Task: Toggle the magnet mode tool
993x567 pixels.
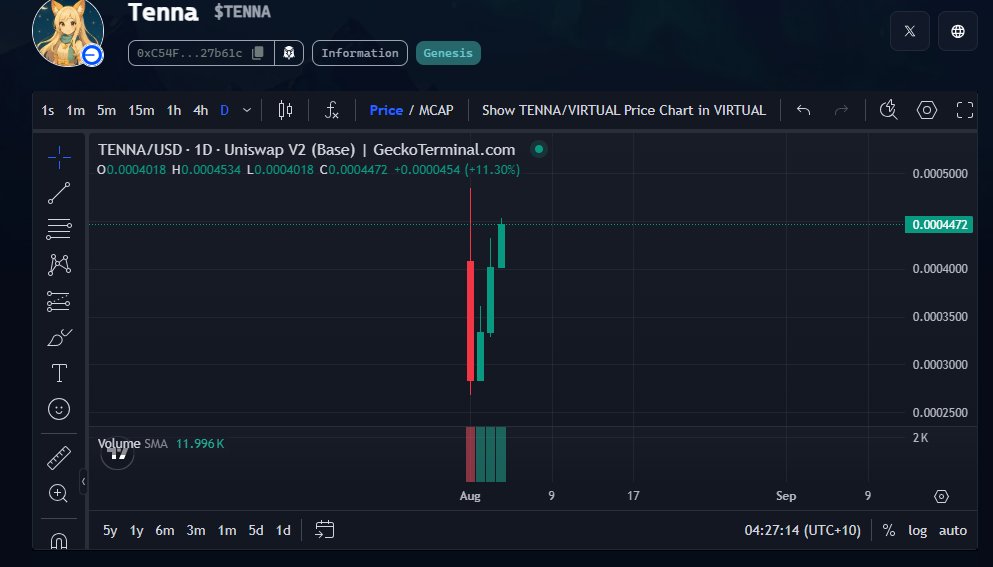Action: [x=59, y=540]
